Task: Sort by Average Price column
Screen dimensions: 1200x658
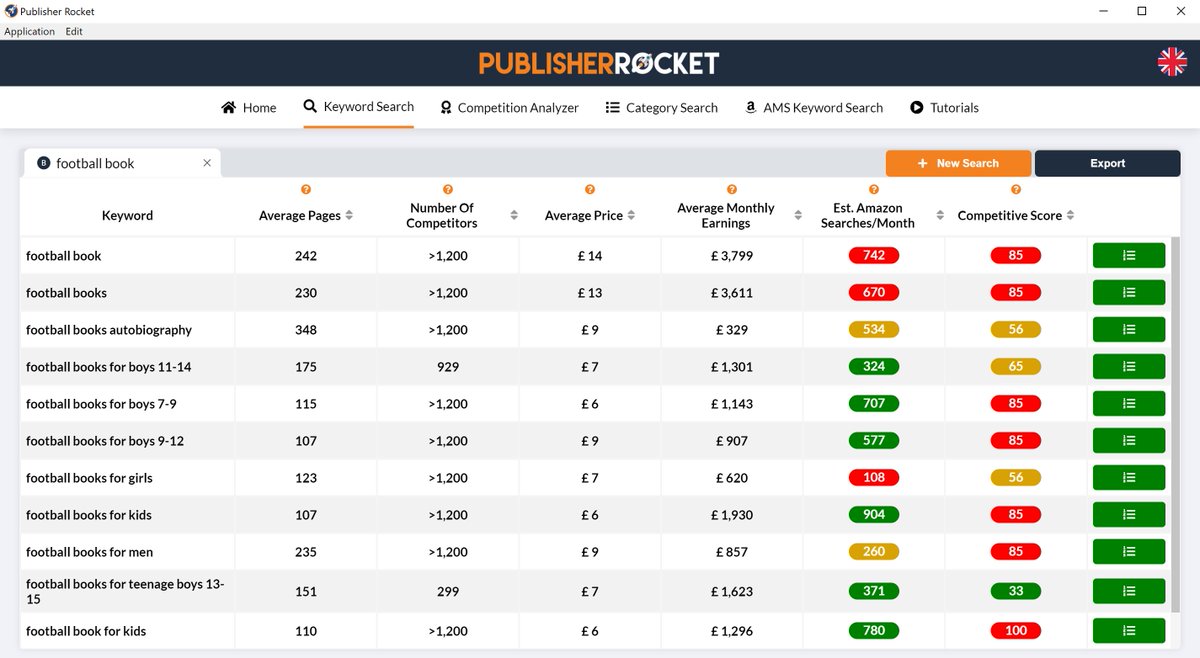Action: (x=631, y=216)
